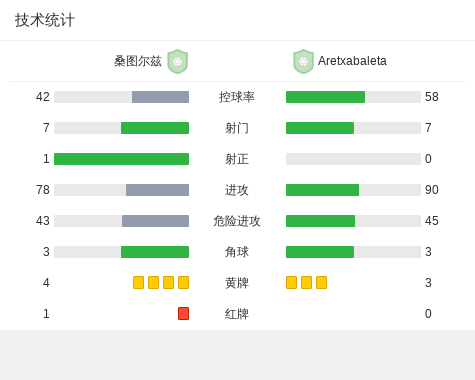The height and width of the screenshot is (380, 475).
Task: Click the 58 possession bar of Aretxabaleta
Action: [353, 97]
